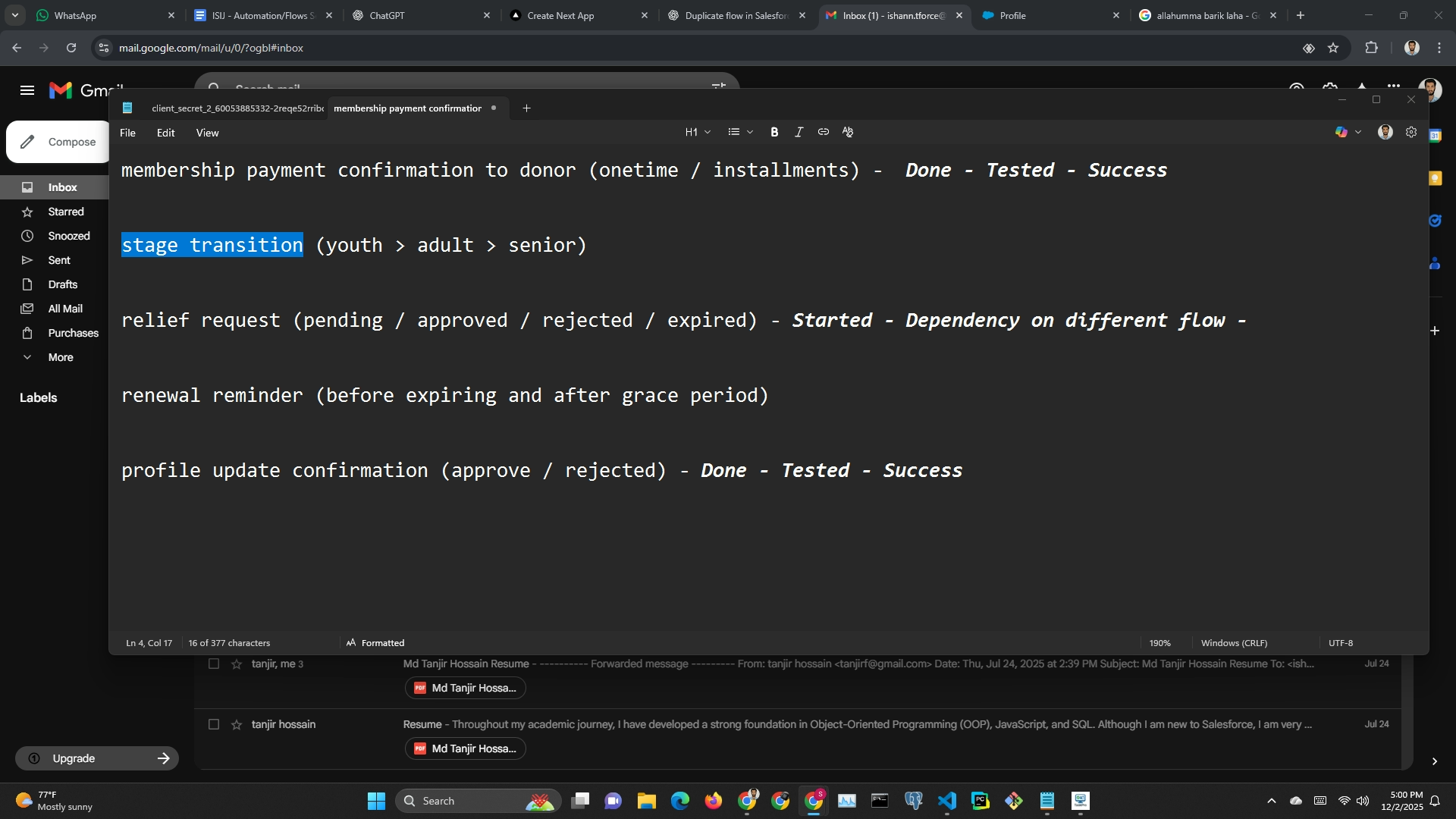Open Visual Studio Code from taskbar
The image size is (1456, 819).
946,801
